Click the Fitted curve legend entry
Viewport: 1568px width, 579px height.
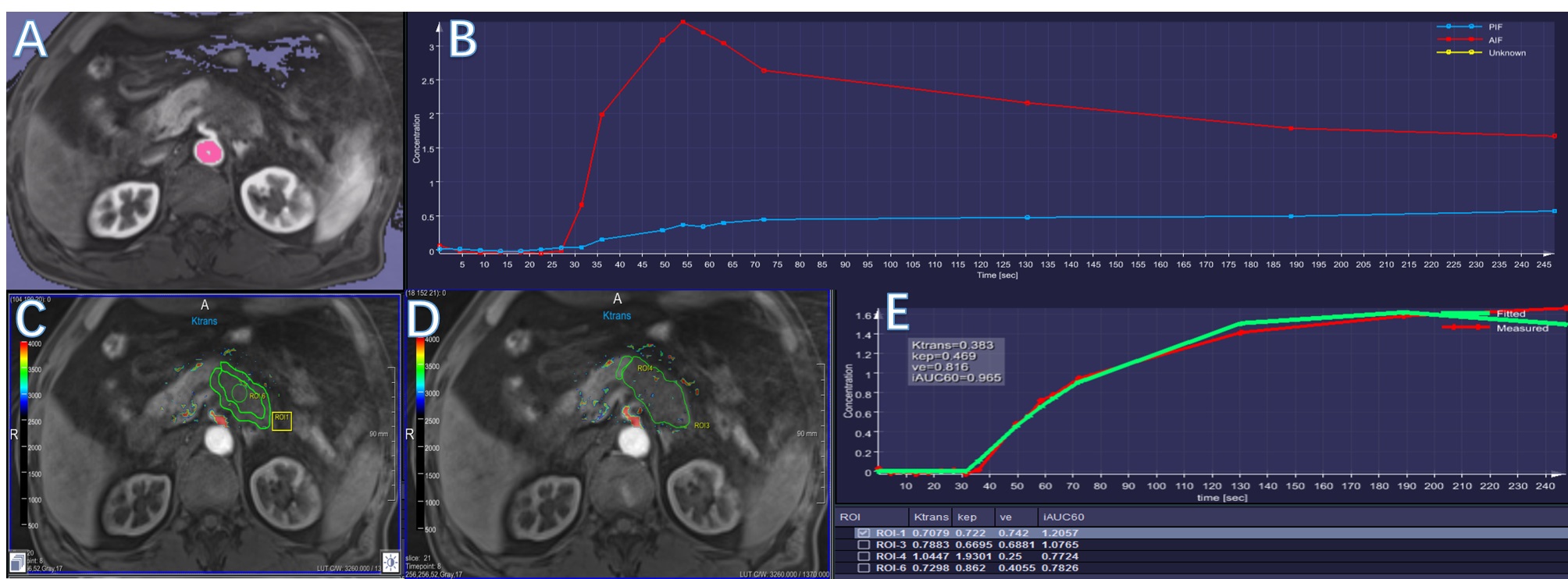(x=1510, y=314)
